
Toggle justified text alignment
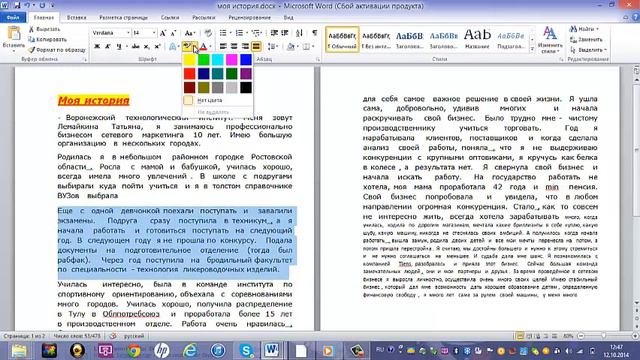(x=256, y=47)
